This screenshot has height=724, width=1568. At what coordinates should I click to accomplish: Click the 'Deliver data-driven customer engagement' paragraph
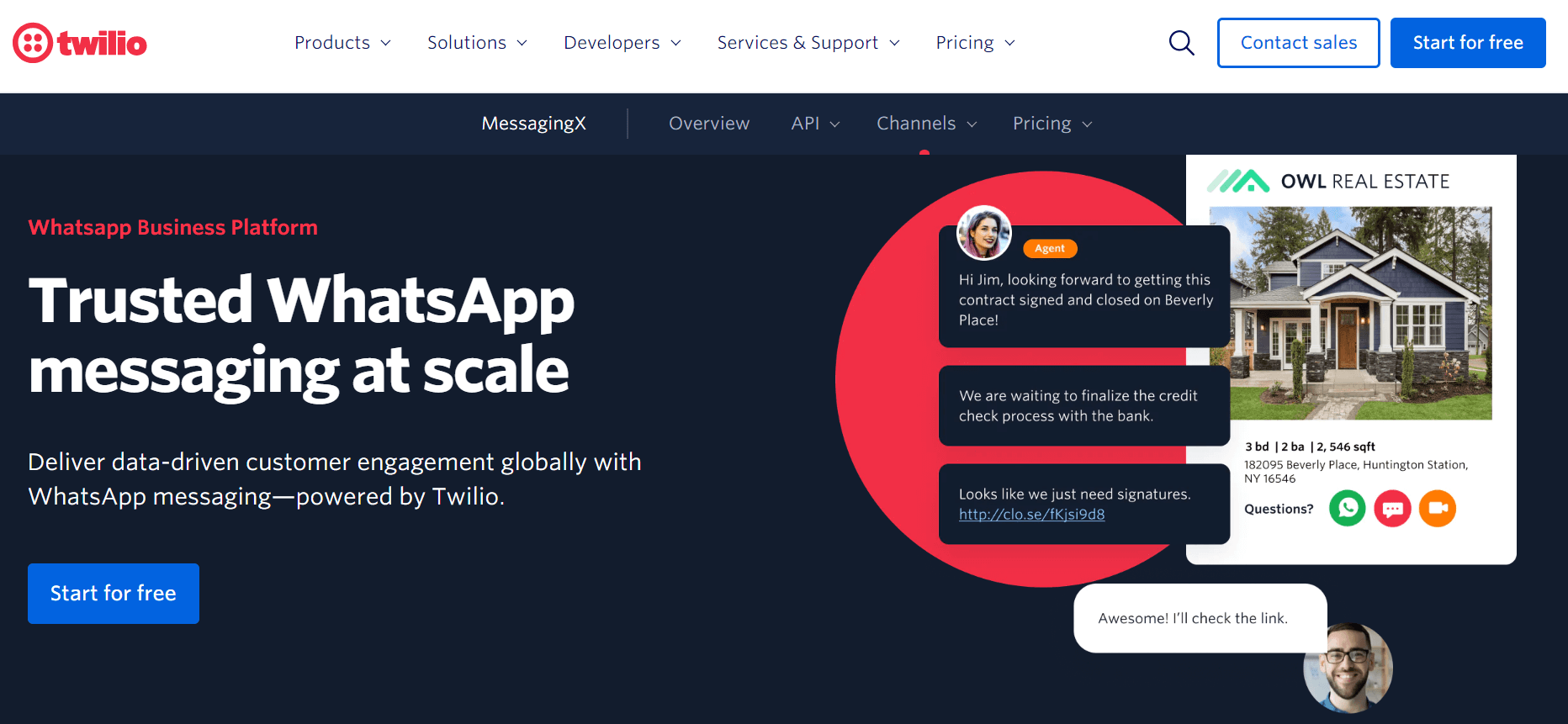click(335, 479)
